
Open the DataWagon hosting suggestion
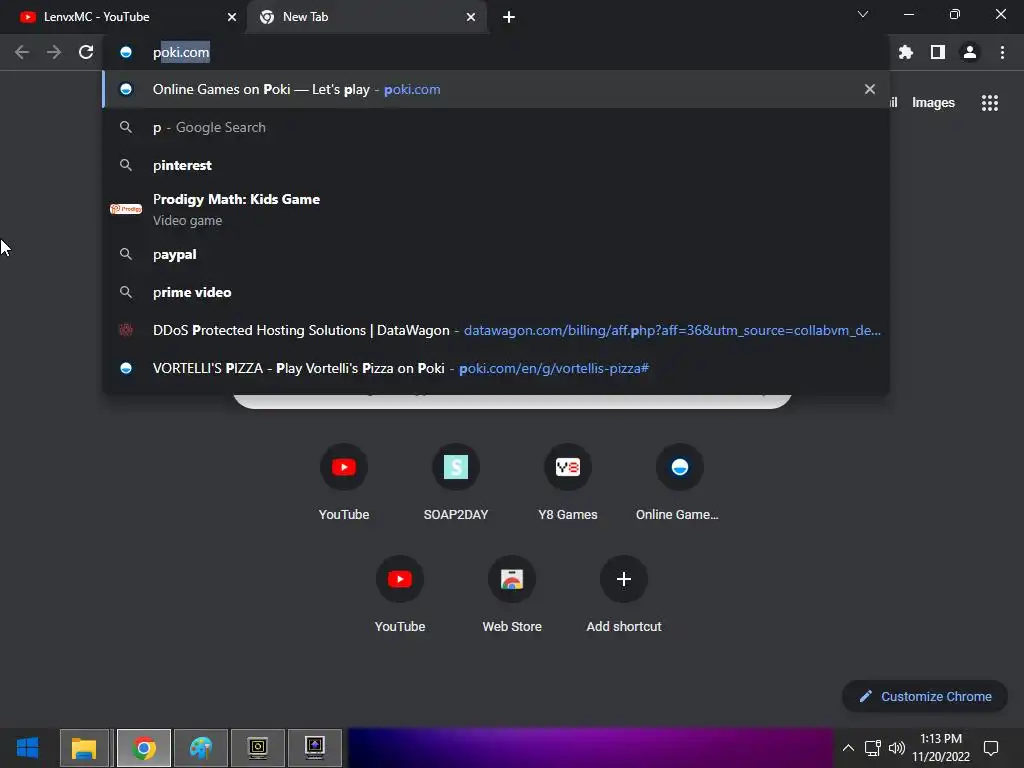click(x=496, y=330)
